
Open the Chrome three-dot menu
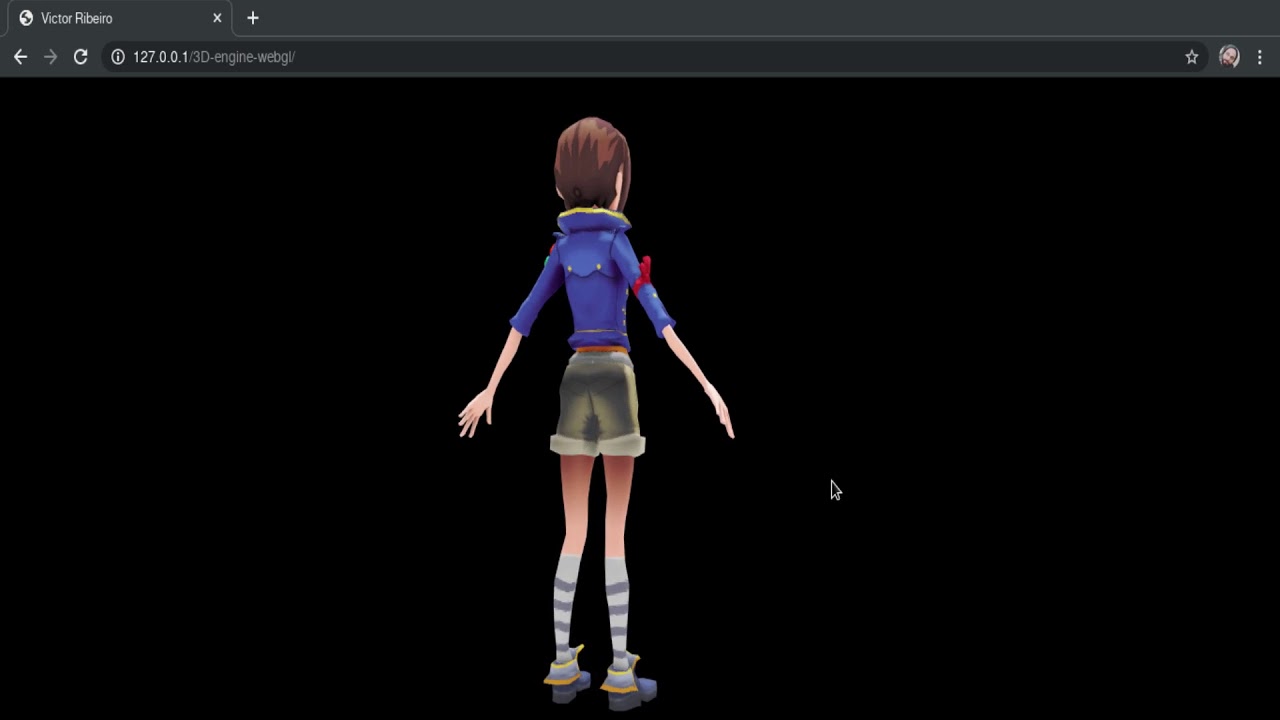coord(1259,57)
